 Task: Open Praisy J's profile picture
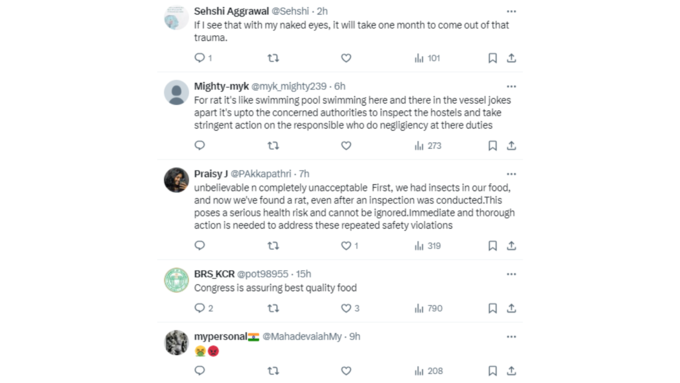click(x=176, y=180)
